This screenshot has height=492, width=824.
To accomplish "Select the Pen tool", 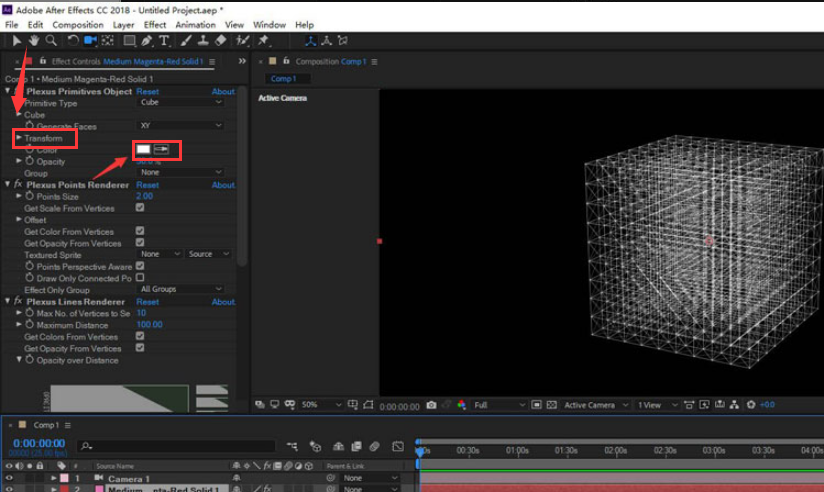I will (x=147, y=40).
